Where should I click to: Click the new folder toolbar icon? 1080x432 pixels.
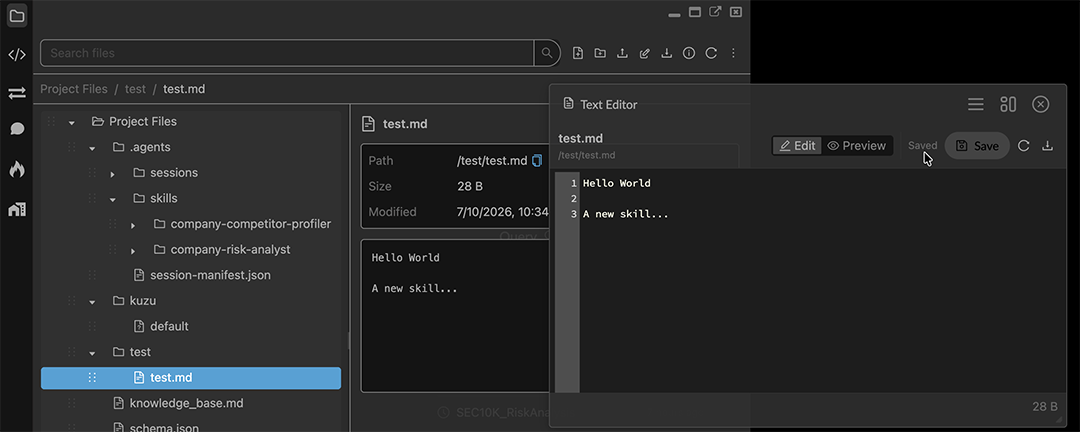click(x=600, y=53)
